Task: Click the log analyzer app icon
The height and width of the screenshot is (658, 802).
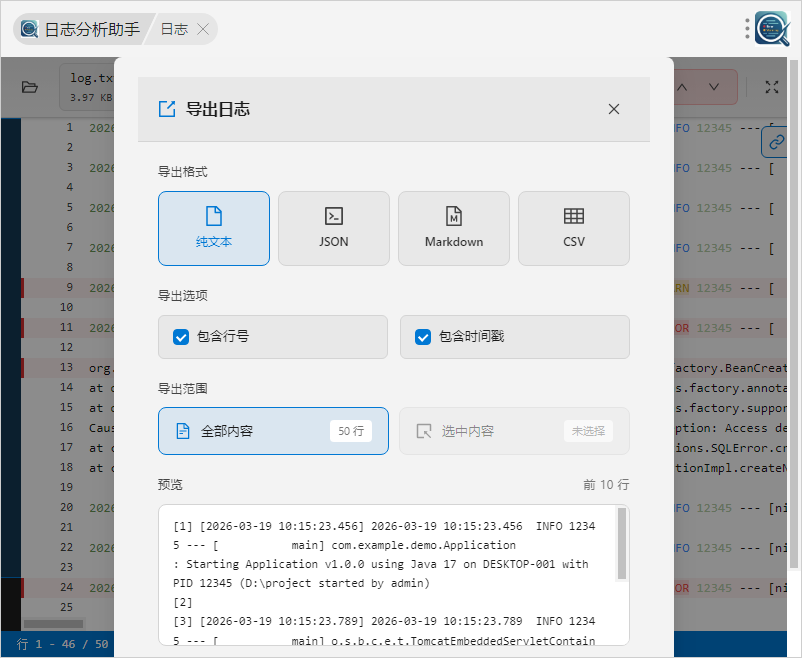Action: click(772, 29)
